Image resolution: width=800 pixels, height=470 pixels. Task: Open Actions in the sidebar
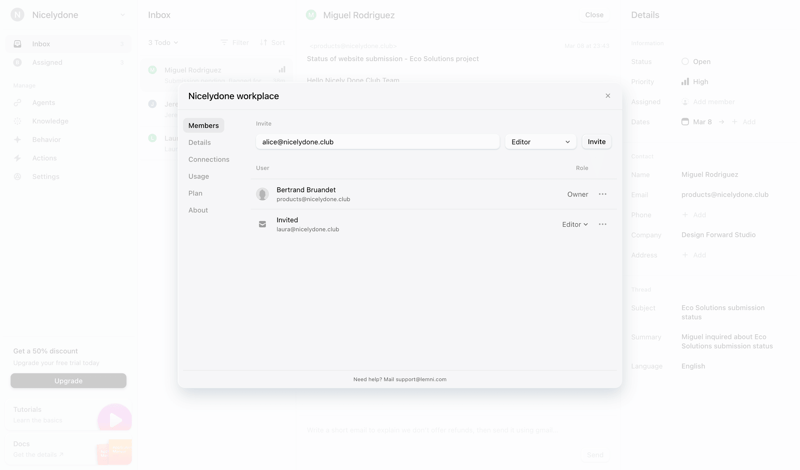tap(68, 158)
